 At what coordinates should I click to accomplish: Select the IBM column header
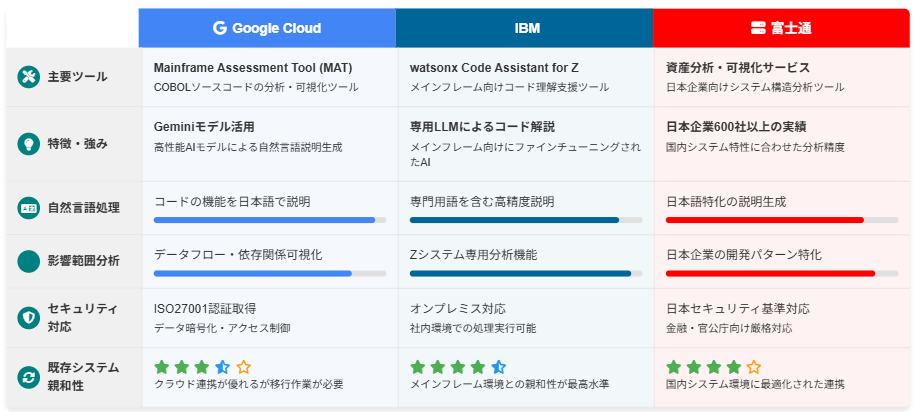coord(525,28)
